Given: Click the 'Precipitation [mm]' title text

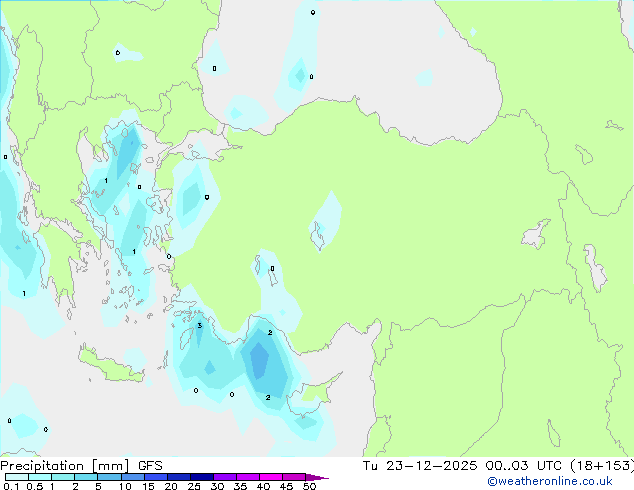Looking at the screenshot, I should click(65, 466).
